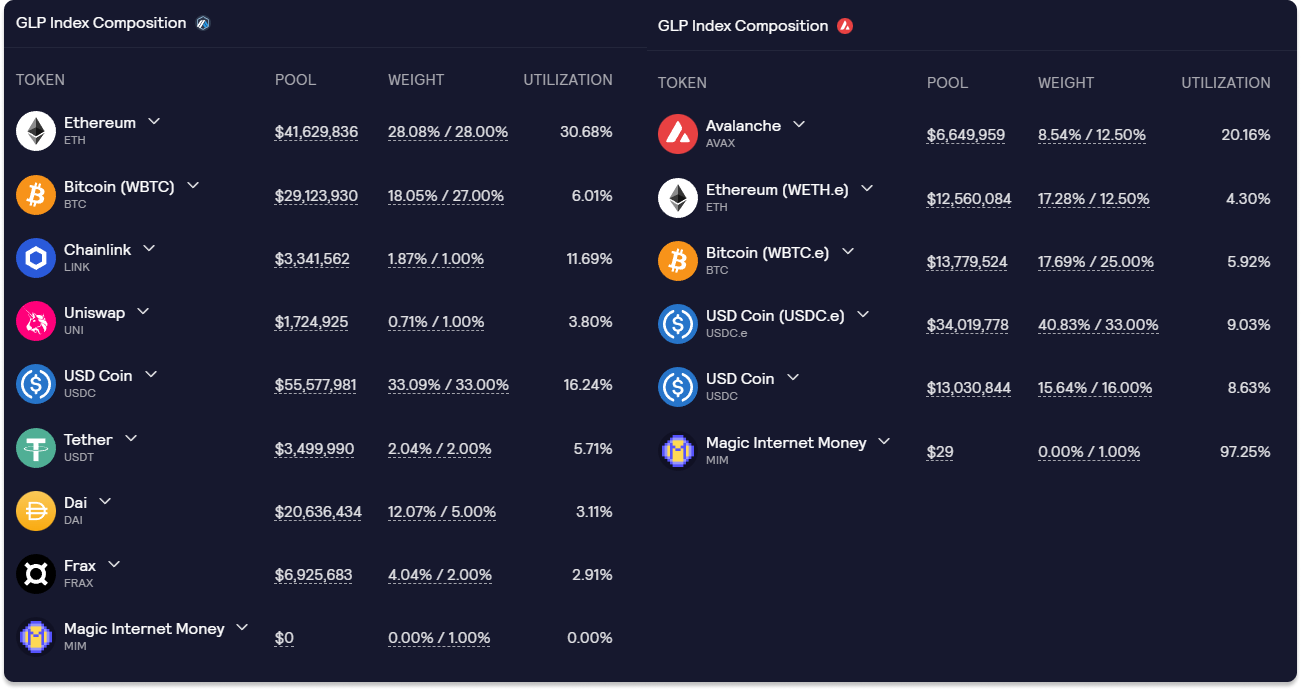Select the USDC.e weight 40.83% / 33.00%
The image size is (1301, 690).
tap(1098, 325)
